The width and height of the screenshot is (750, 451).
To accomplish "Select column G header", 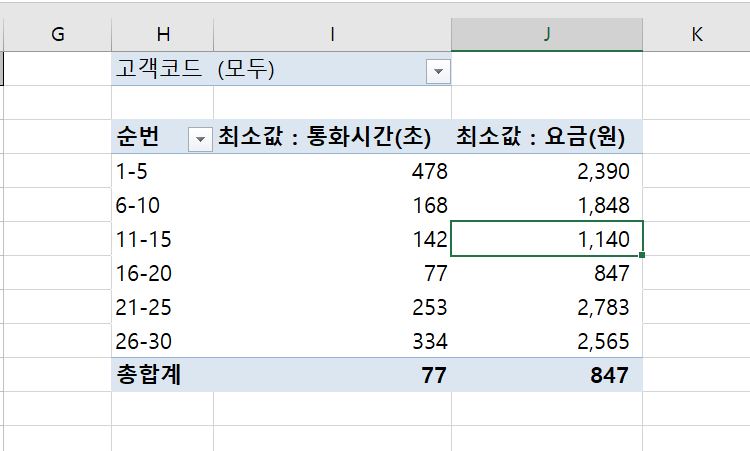I will coord(57,34).
